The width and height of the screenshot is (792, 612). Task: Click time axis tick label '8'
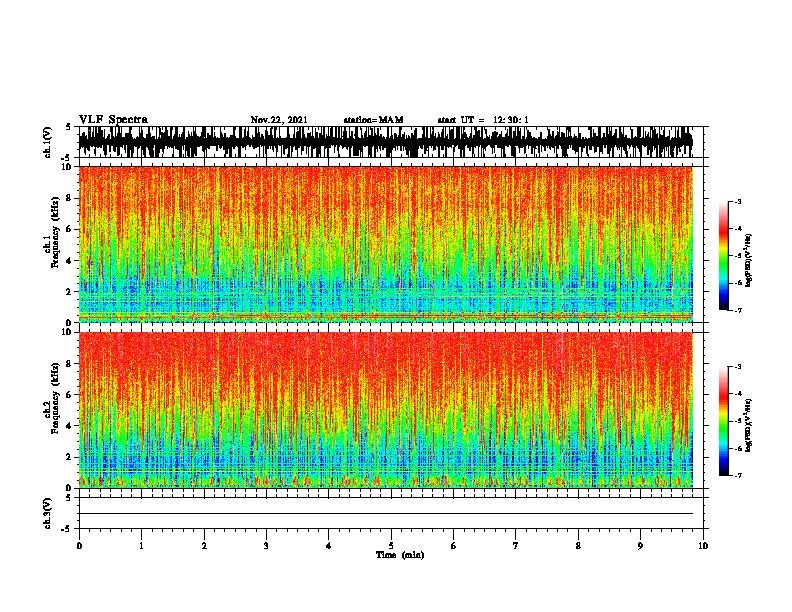click(578, 545)
